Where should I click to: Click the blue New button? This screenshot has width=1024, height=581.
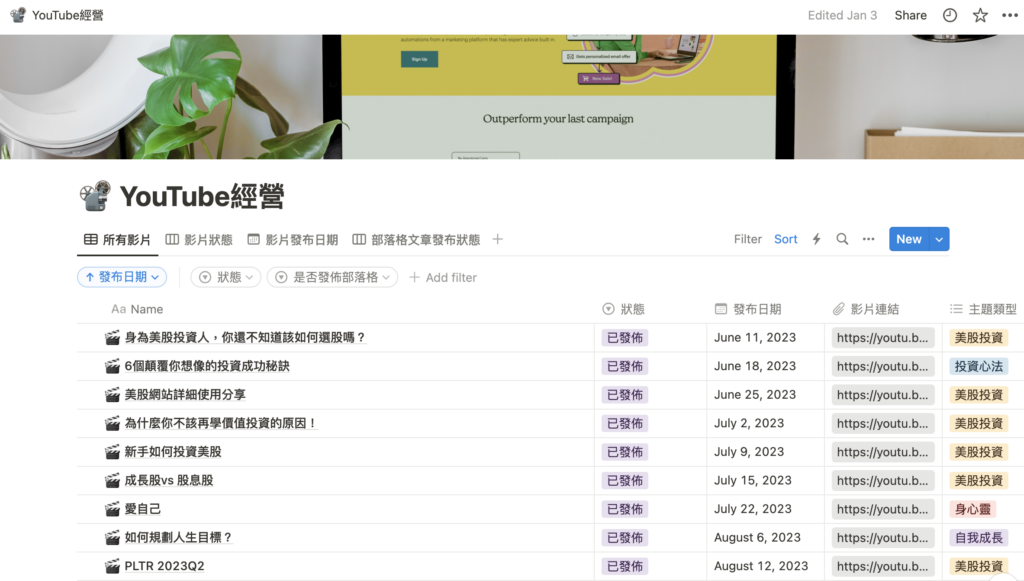tap(908, 239)
